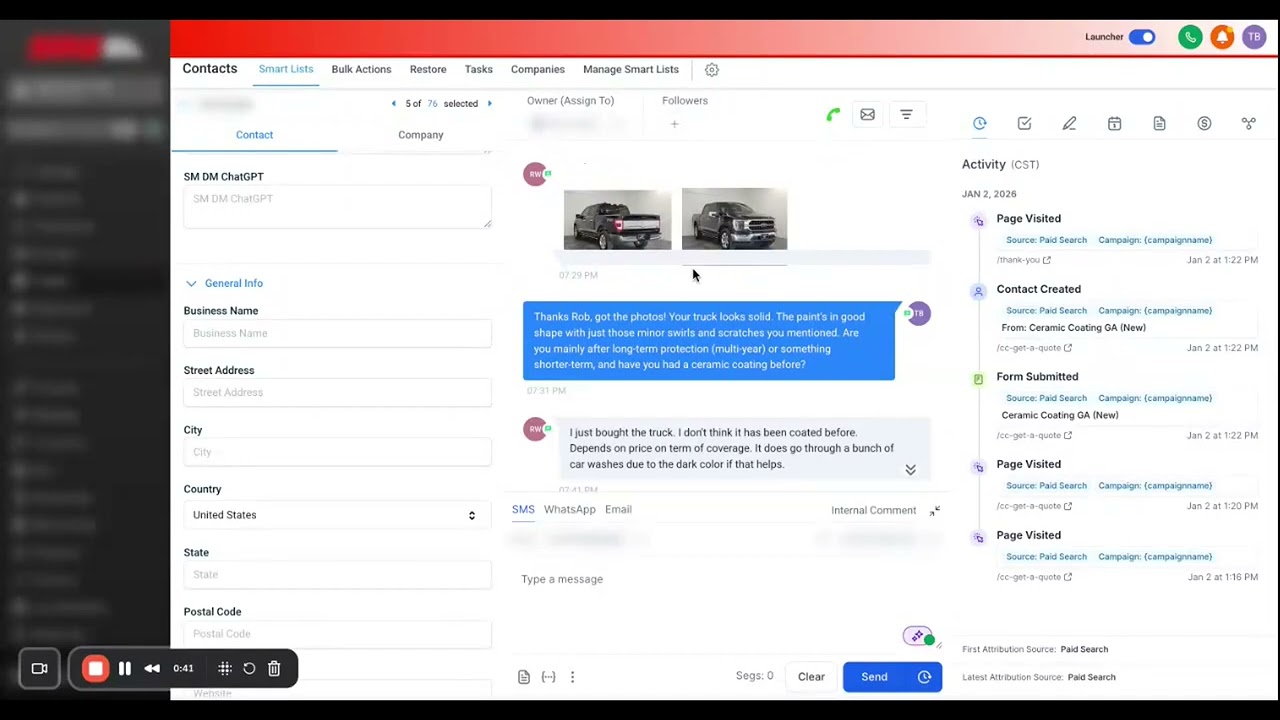
Task: Click the green dialer phone icon in header
Action: [x=1190, y=37]
